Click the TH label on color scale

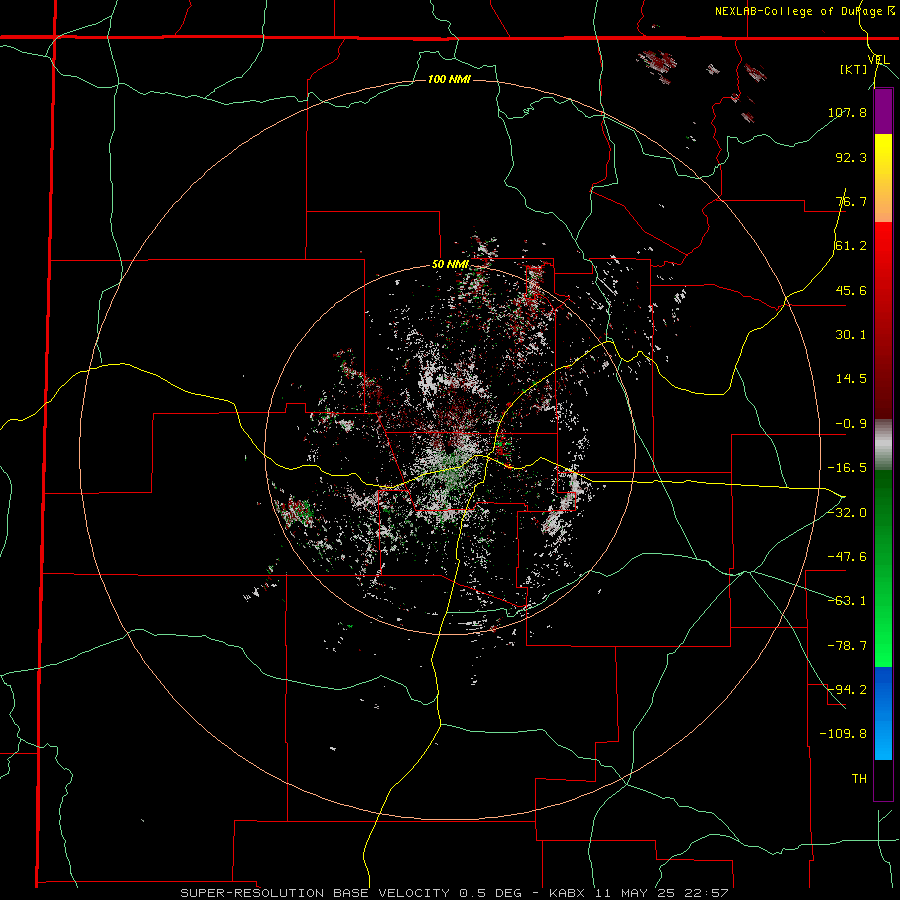859,778
